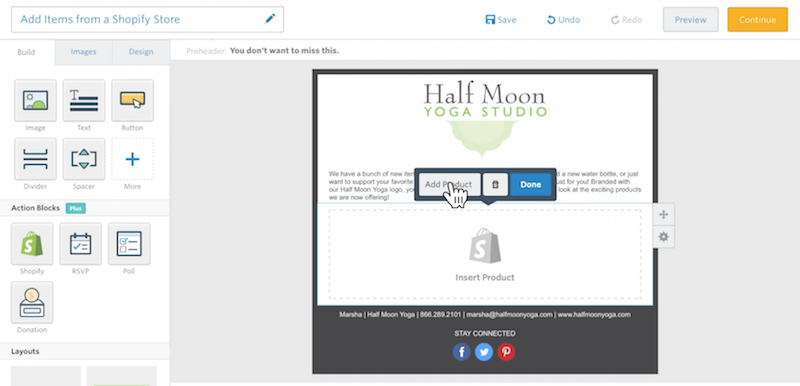Click the Plus badge beside Action Blocks
The image size is (800, 386).
click(x=76, y=208)
